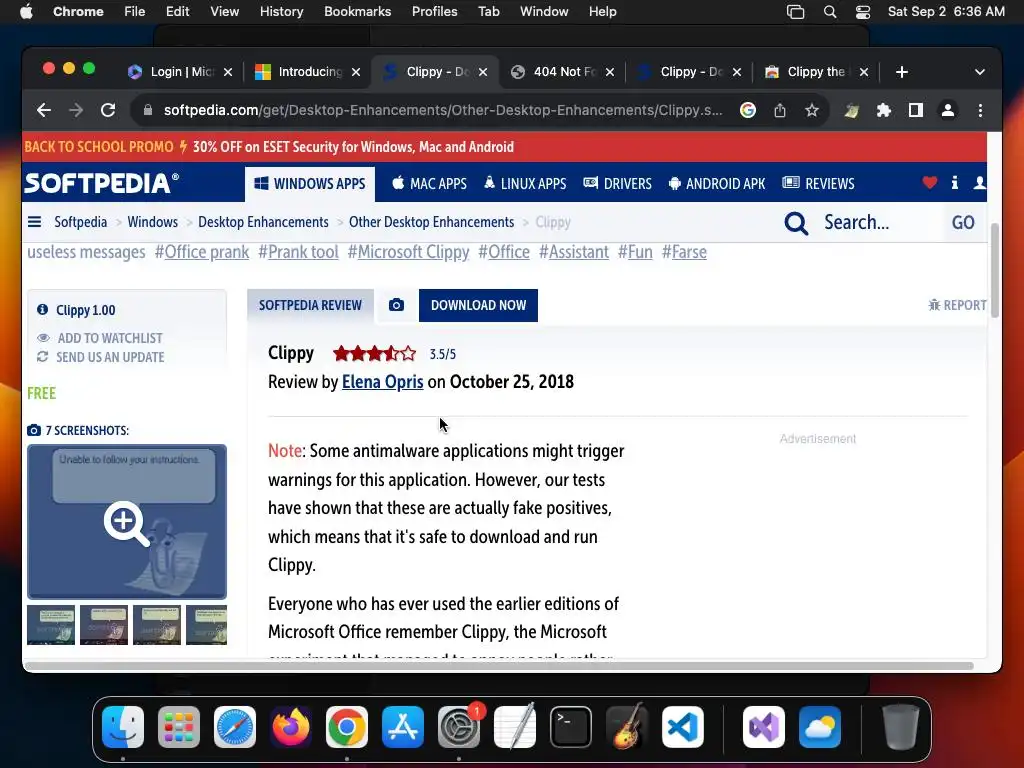
Task: Click the Download Now button
Action: 478,305
